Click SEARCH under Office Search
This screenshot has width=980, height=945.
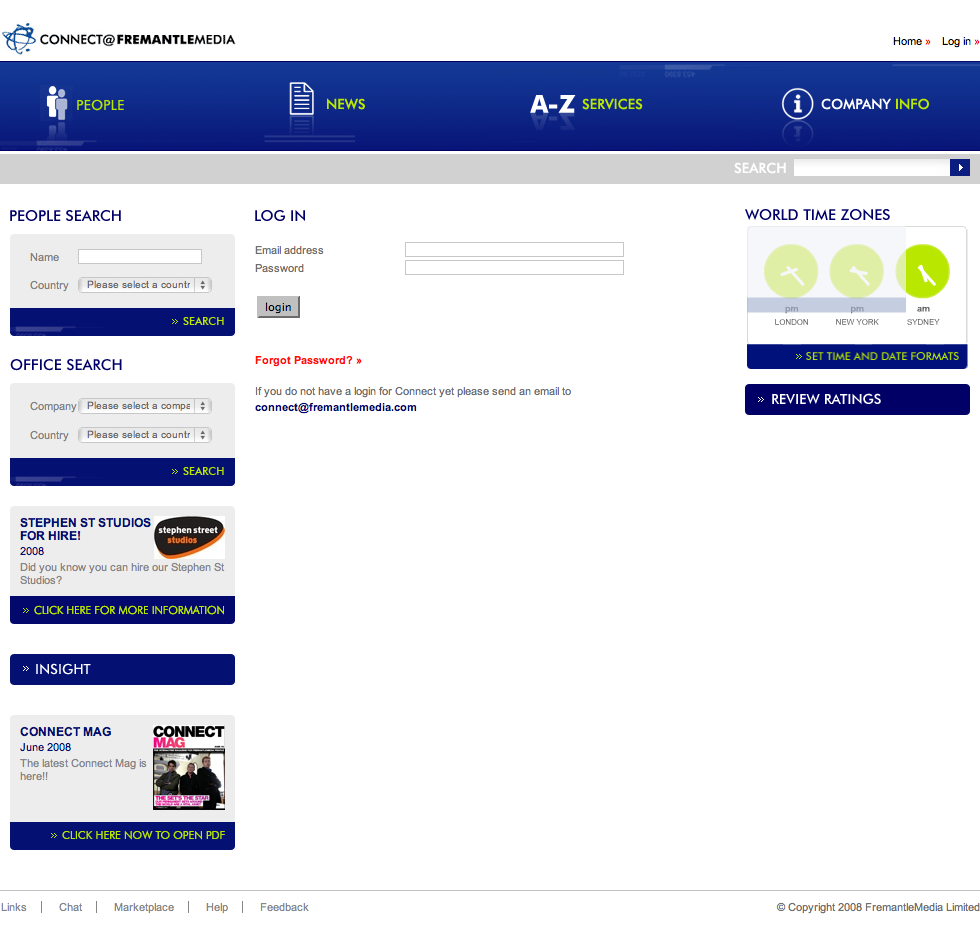pyautogui.click(x=198, y=471)
